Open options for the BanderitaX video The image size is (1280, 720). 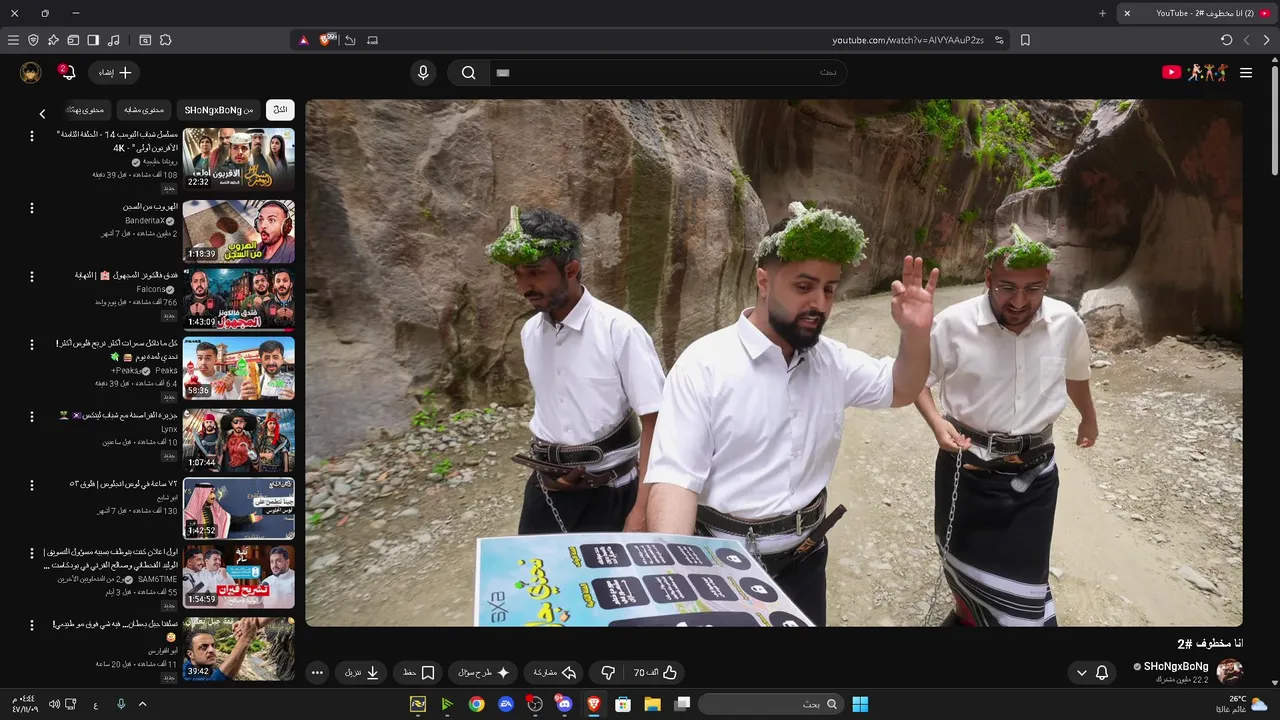pyautogui.click(x=31, y=208)
